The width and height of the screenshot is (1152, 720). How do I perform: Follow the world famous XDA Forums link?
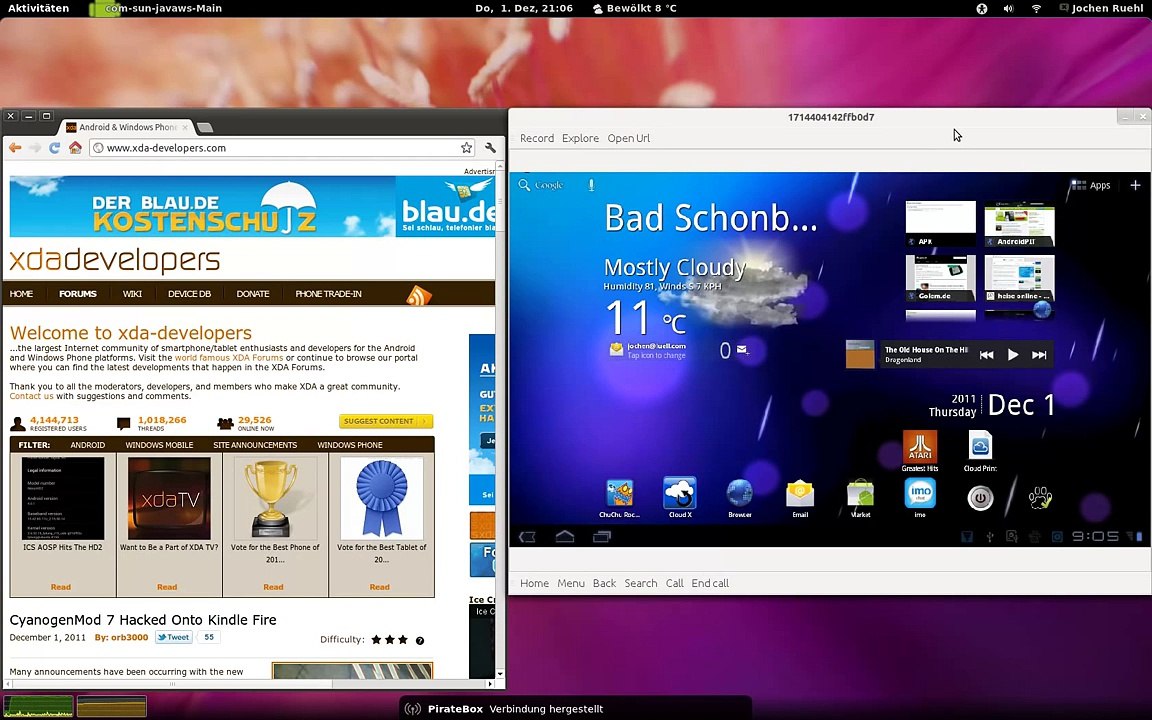(228, 358)
